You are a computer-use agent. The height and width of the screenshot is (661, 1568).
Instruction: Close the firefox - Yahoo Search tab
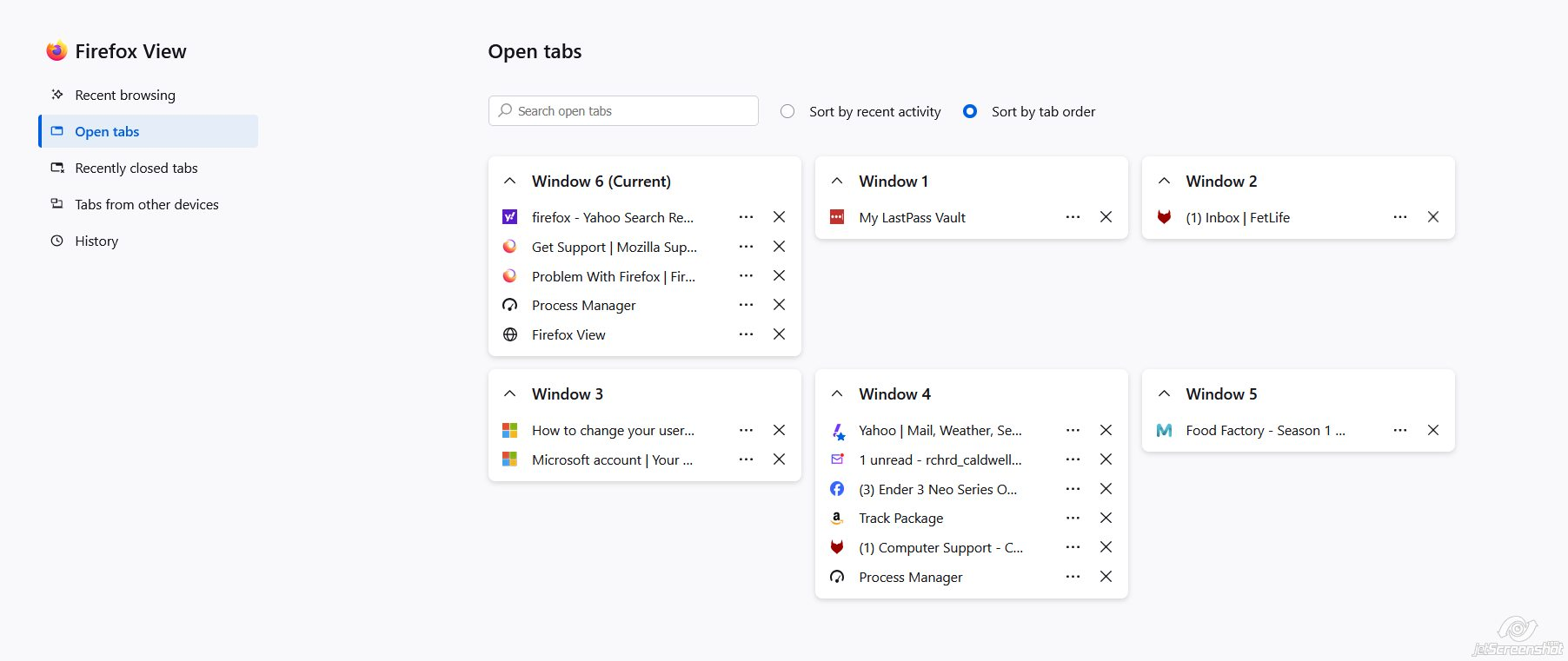point(779,217)
